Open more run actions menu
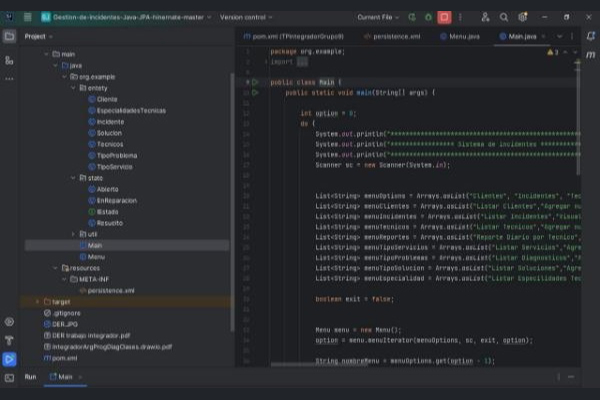Image resolution: width=600 pixels, height=400 pixels. pyautogui.click(x=460, y=17)
